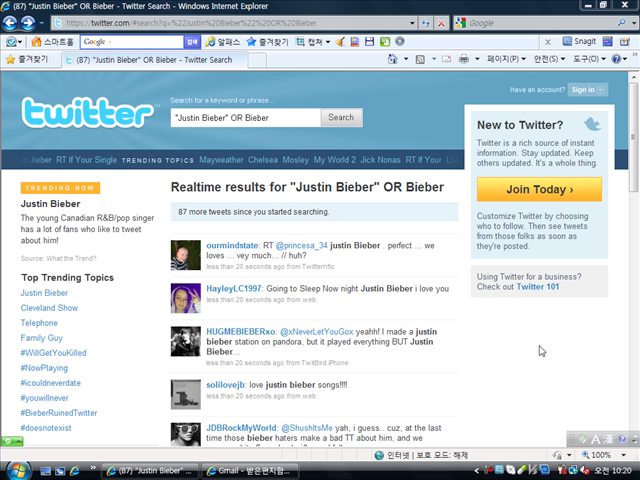Open a new blank tab
Viewport: 640px width, 480px height.
click(x=257, y=60)
